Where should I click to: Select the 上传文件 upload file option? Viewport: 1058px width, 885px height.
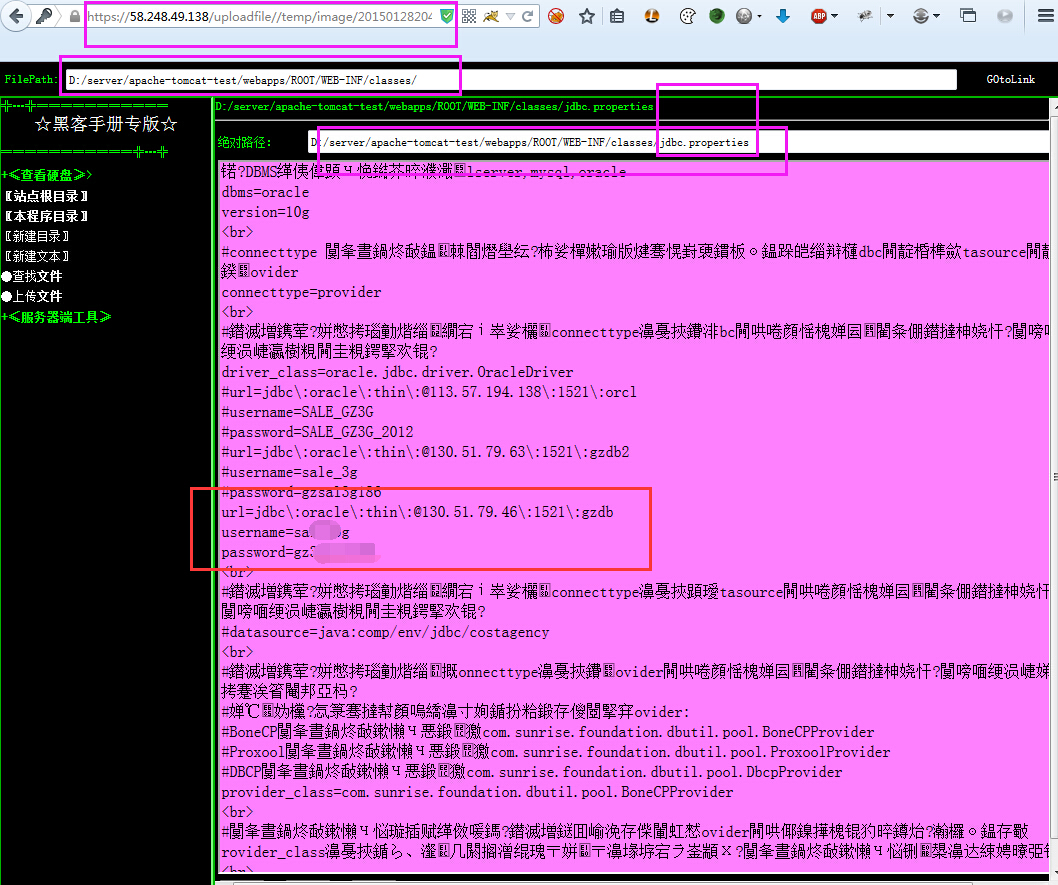click(32, 296)
